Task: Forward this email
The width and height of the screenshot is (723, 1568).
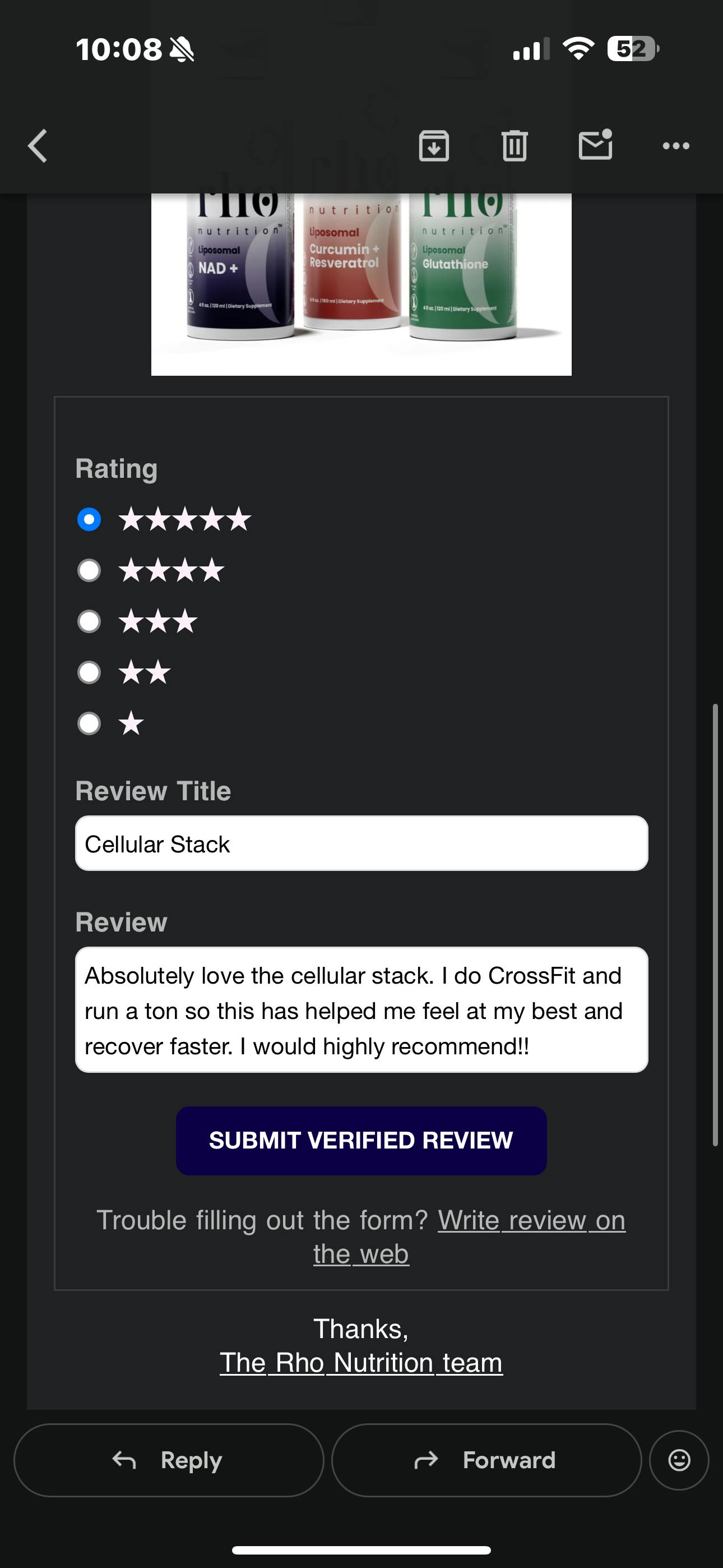Action: tap(486, 1460)
